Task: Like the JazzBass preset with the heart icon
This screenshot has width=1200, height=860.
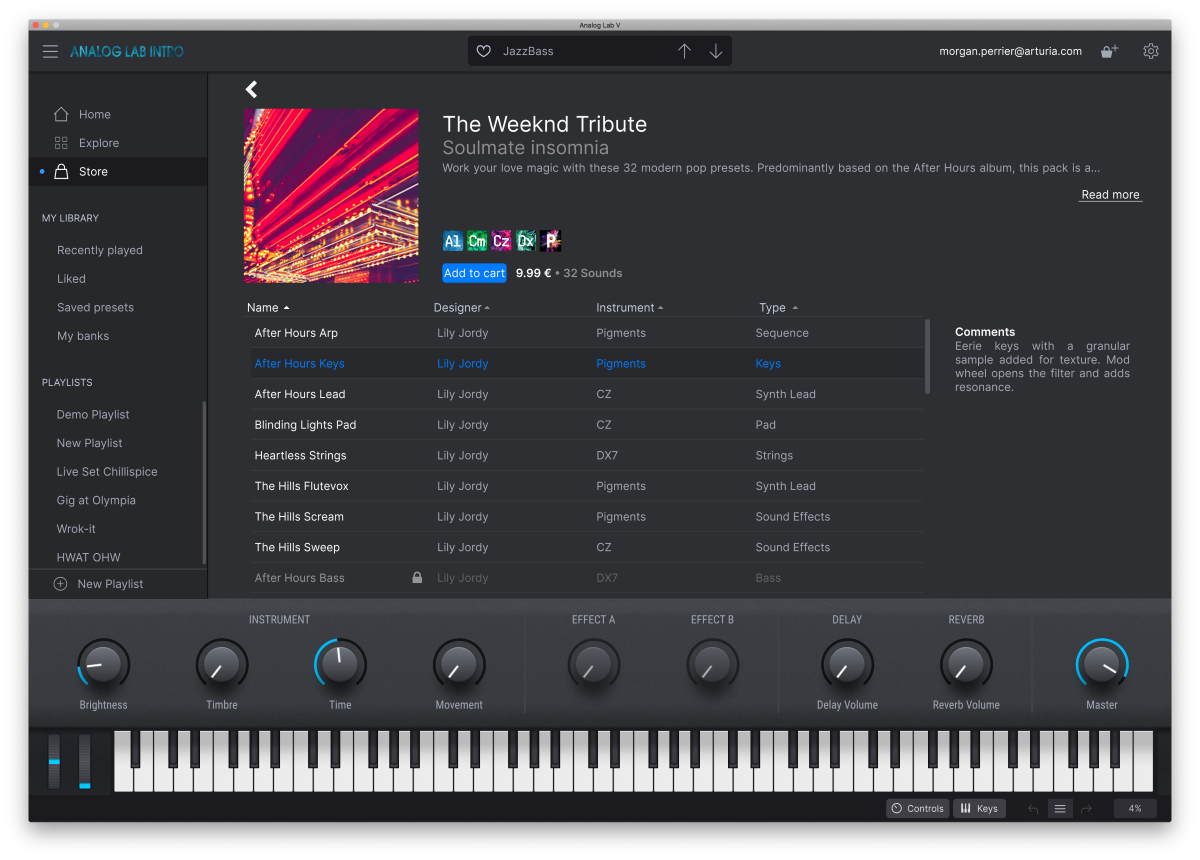Action: coord(484,51)
